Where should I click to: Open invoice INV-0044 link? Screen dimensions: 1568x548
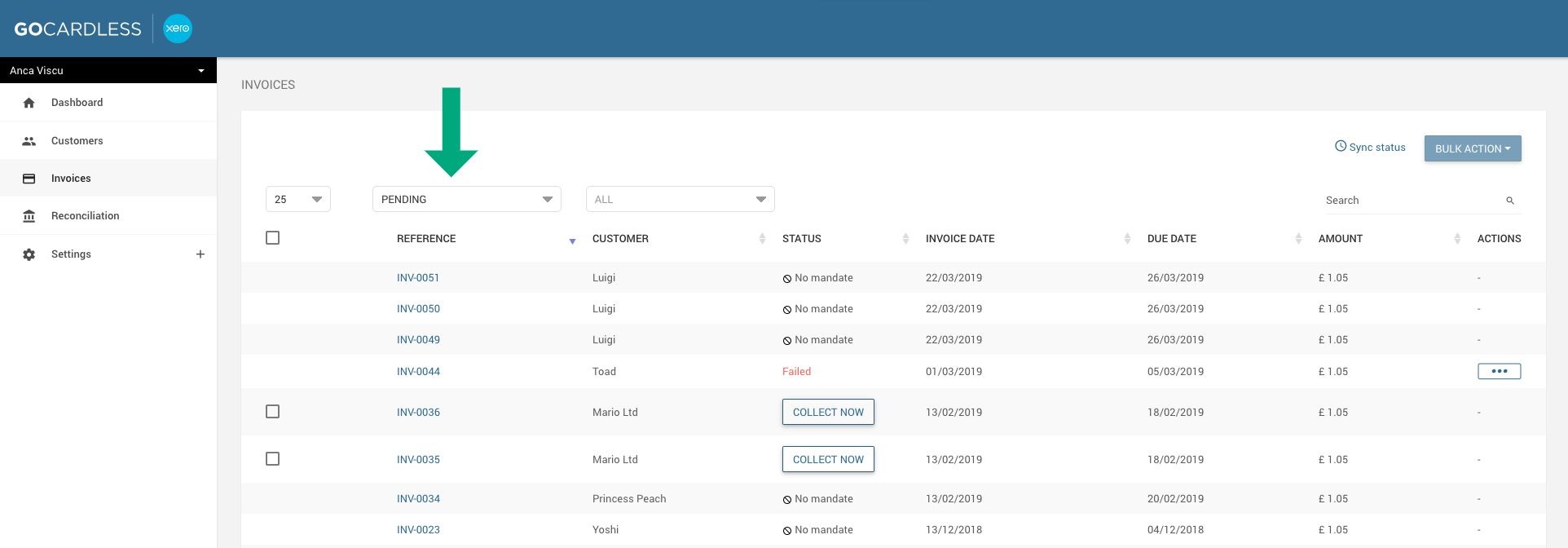click(418, 372)
